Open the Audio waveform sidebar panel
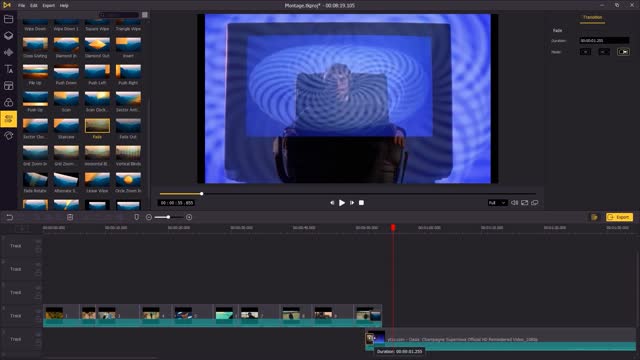640x360 pixels. 8,52
